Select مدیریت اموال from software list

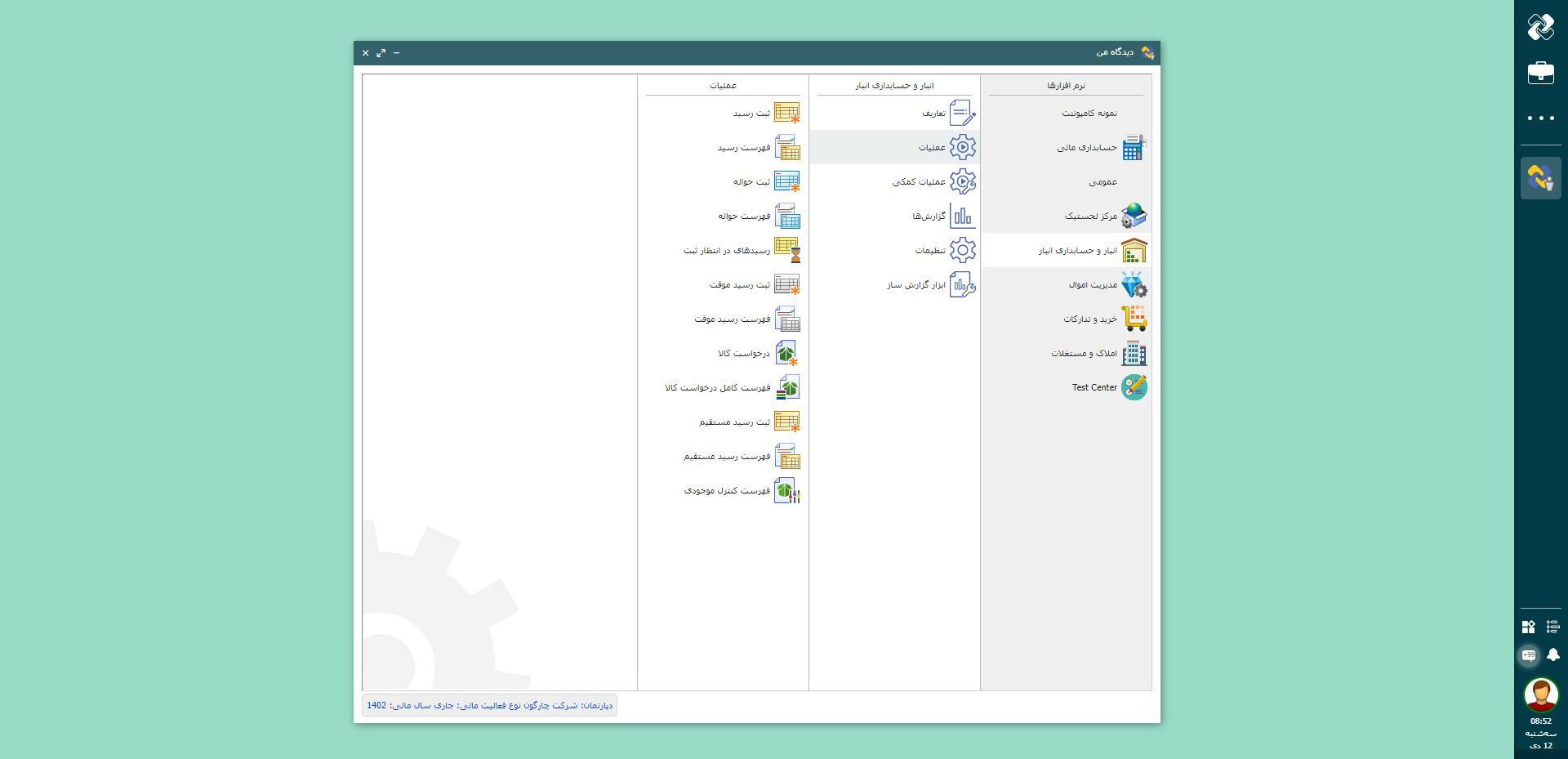pyautogui.click(x=1093, y=285)
